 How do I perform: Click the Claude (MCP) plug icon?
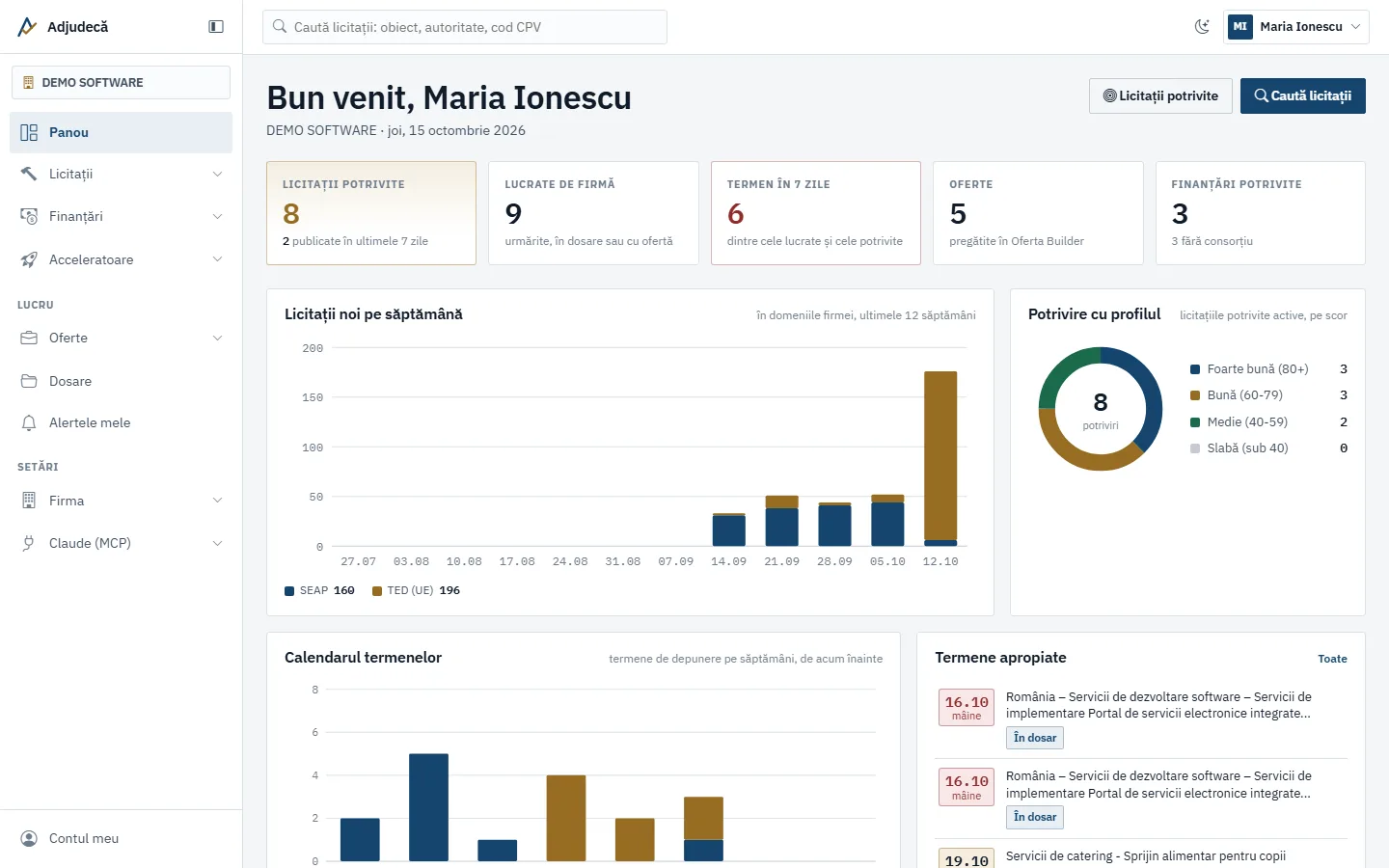click(29, 543)
